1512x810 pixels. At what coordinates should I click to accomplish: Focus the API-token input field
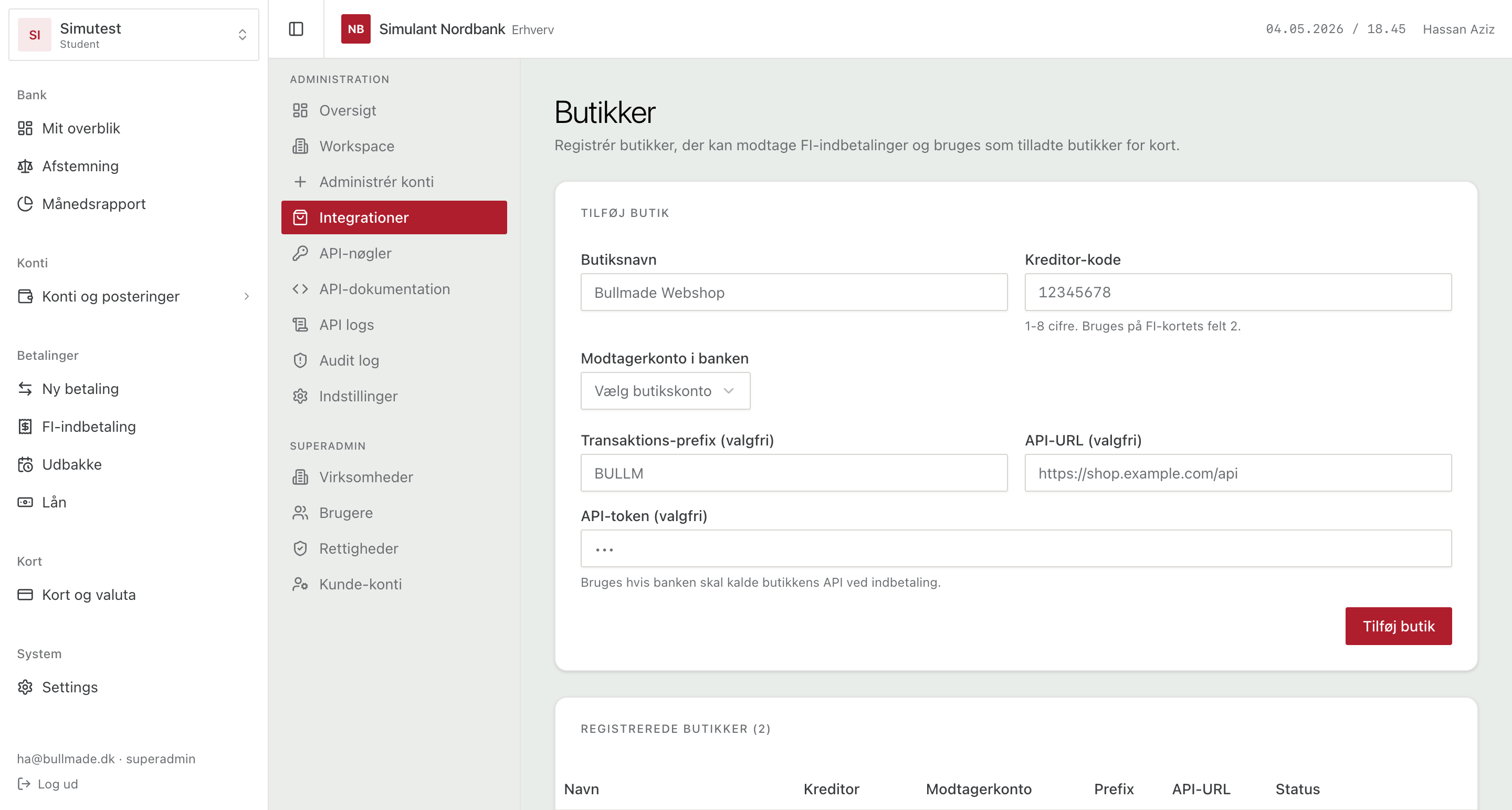click(x=1016, y=548)
